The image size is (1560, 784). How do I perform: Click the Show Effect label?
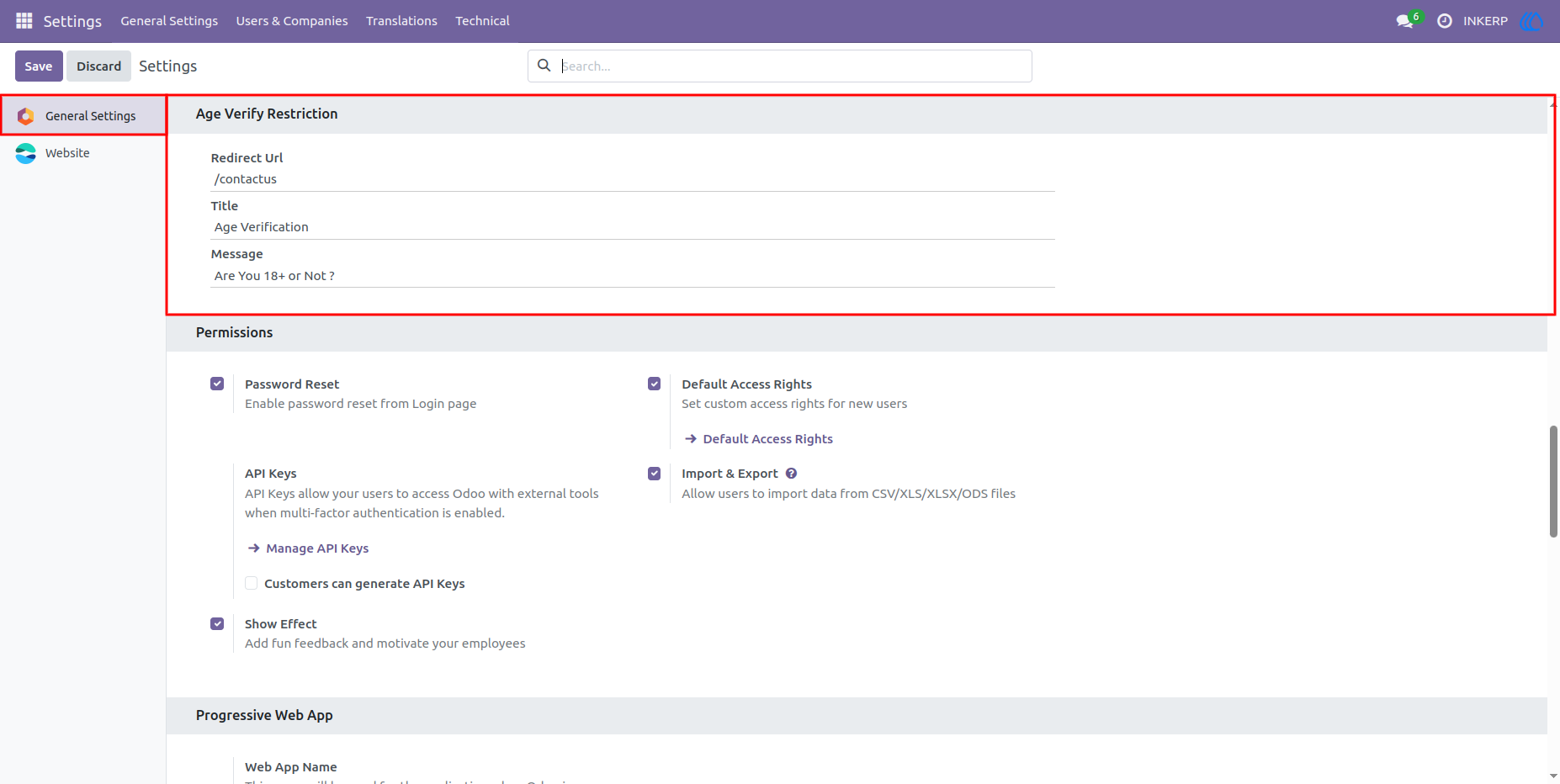pyautogui.click(x=281, y=624)
